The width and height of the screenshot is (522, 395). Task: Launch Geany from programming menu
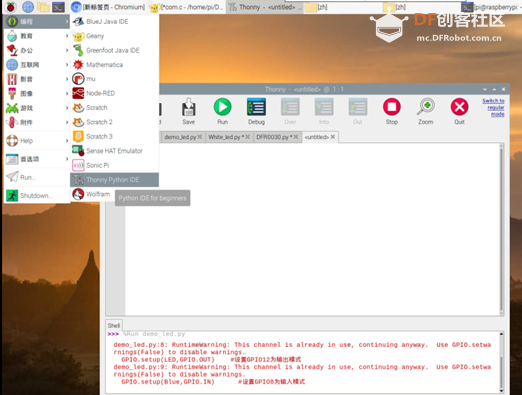pos(114,36)
